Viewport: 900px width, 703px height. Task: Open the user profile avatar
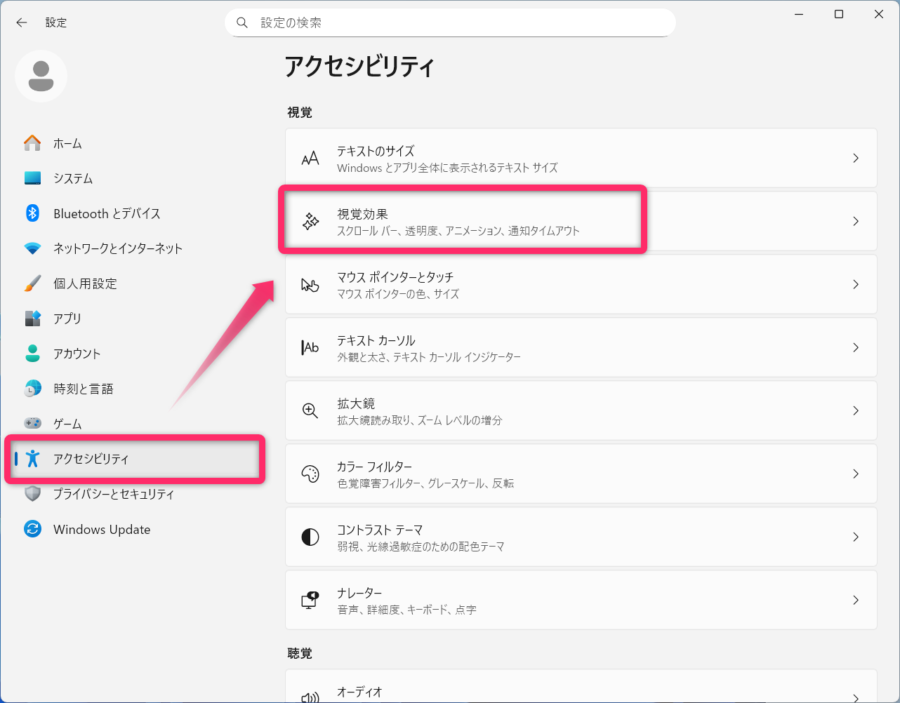pos(41,76)
